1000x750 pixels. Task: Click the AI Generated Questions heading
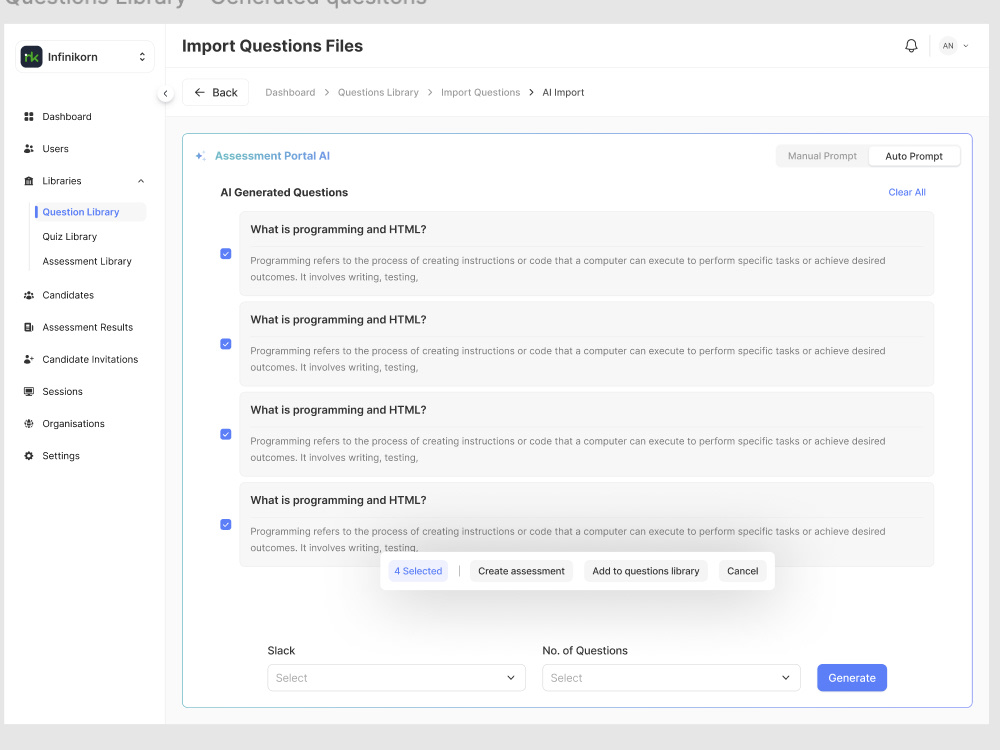284,193
